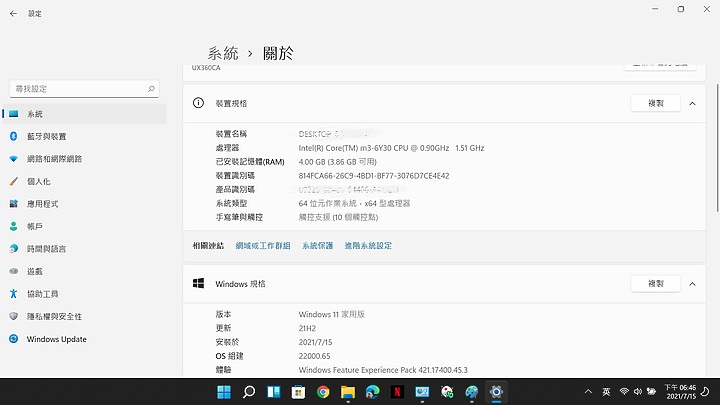The height and width of the screenshot is (405, 720).
Task: Open the Start menu on the taskbar
Action: [x=224, y=392]
